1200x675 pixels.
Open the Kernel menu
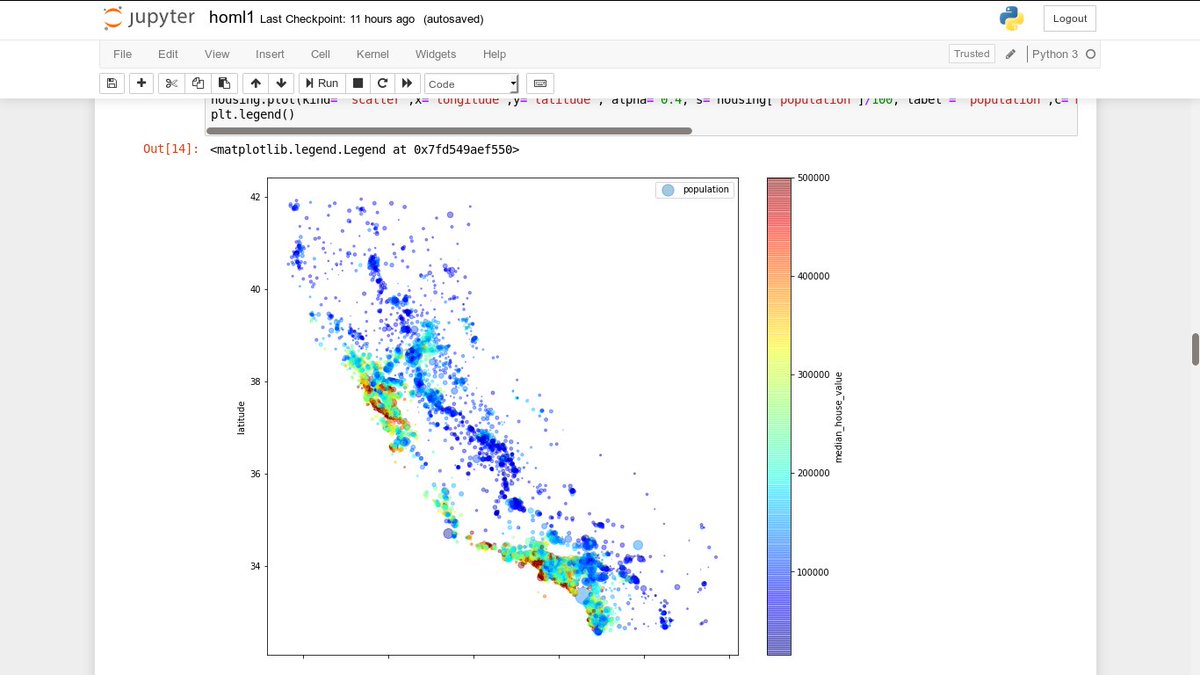(372, 54)
